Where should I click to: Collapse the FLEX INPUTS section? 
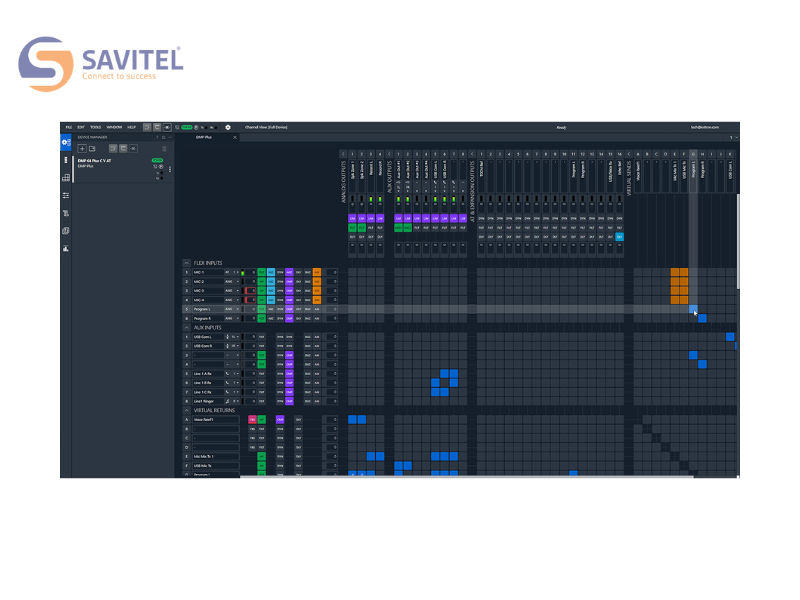(x=187, y=263)
